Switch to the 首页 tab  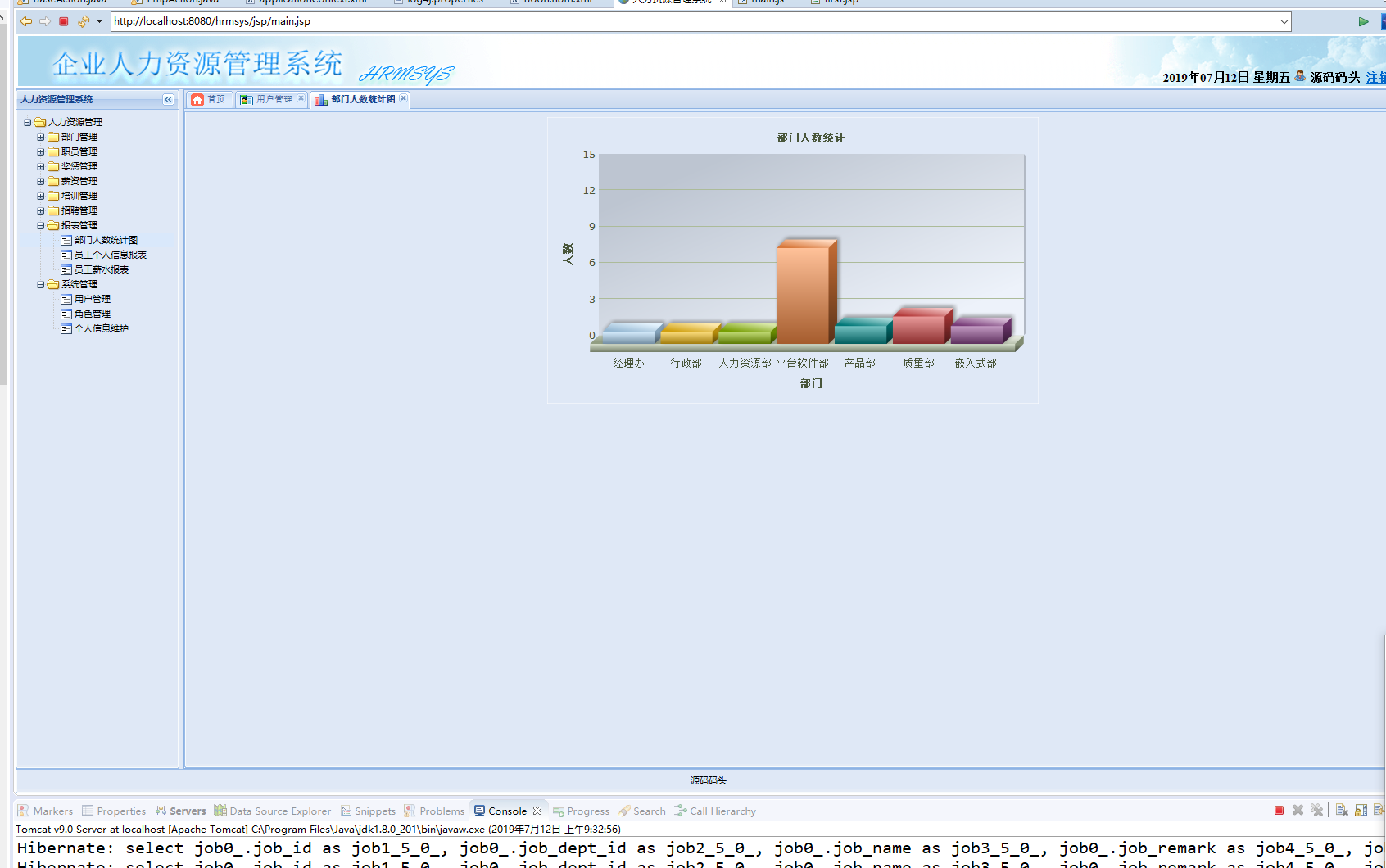pos(209,99)
